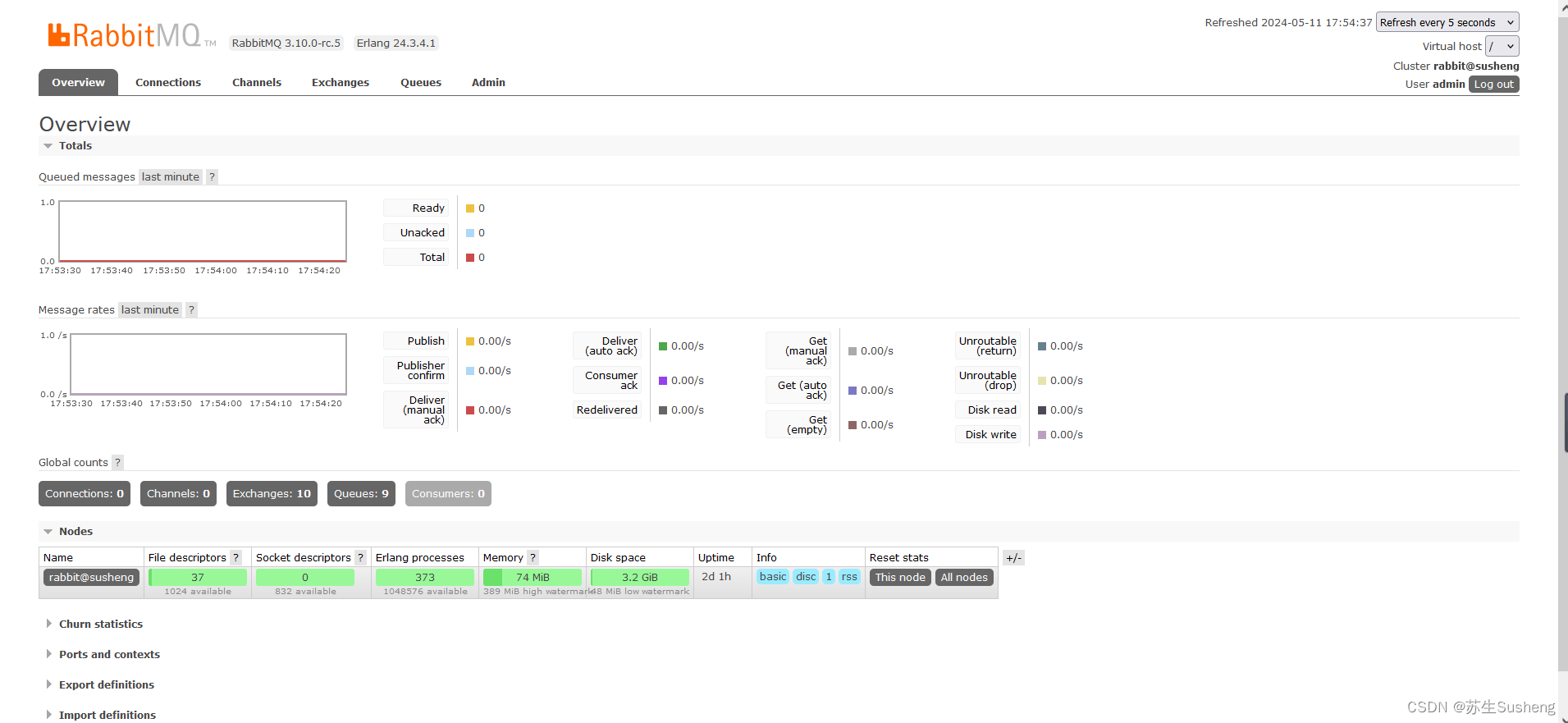Click Consumers: 0 count button

point(448,493)
